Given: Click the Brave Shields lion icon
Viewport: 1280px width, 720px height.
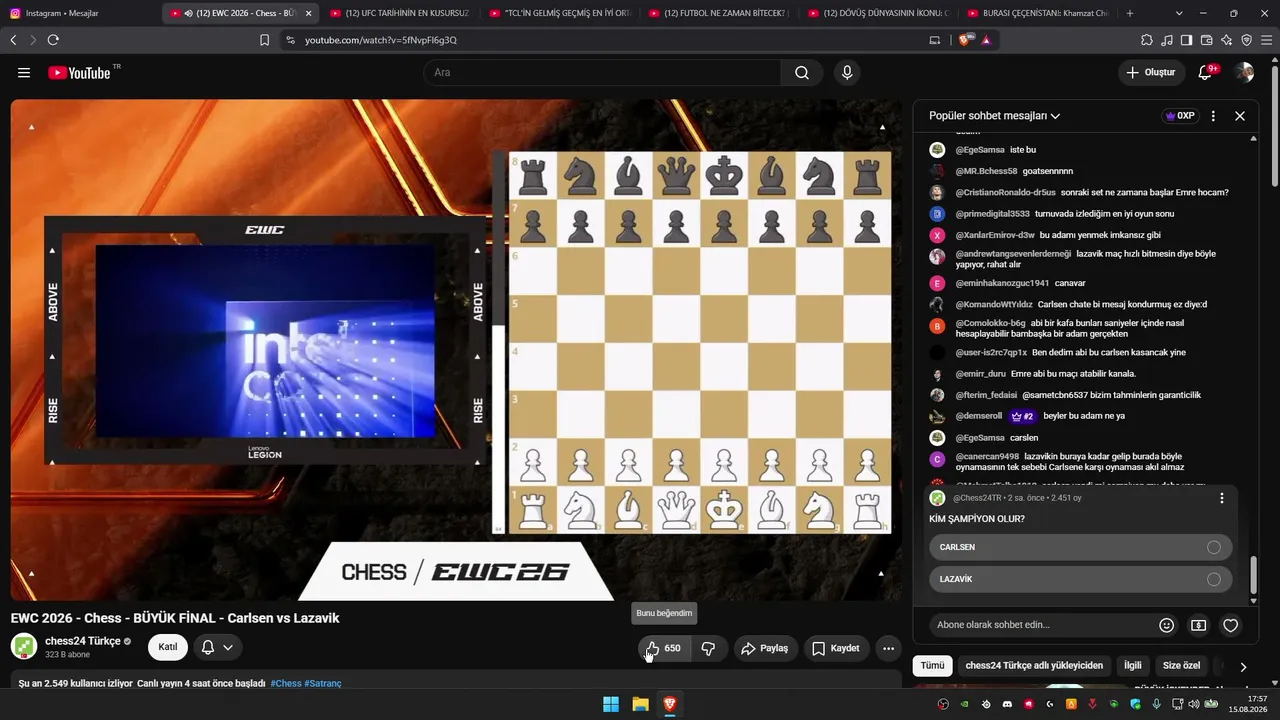Looking at the screenshot, I should 965,40.
